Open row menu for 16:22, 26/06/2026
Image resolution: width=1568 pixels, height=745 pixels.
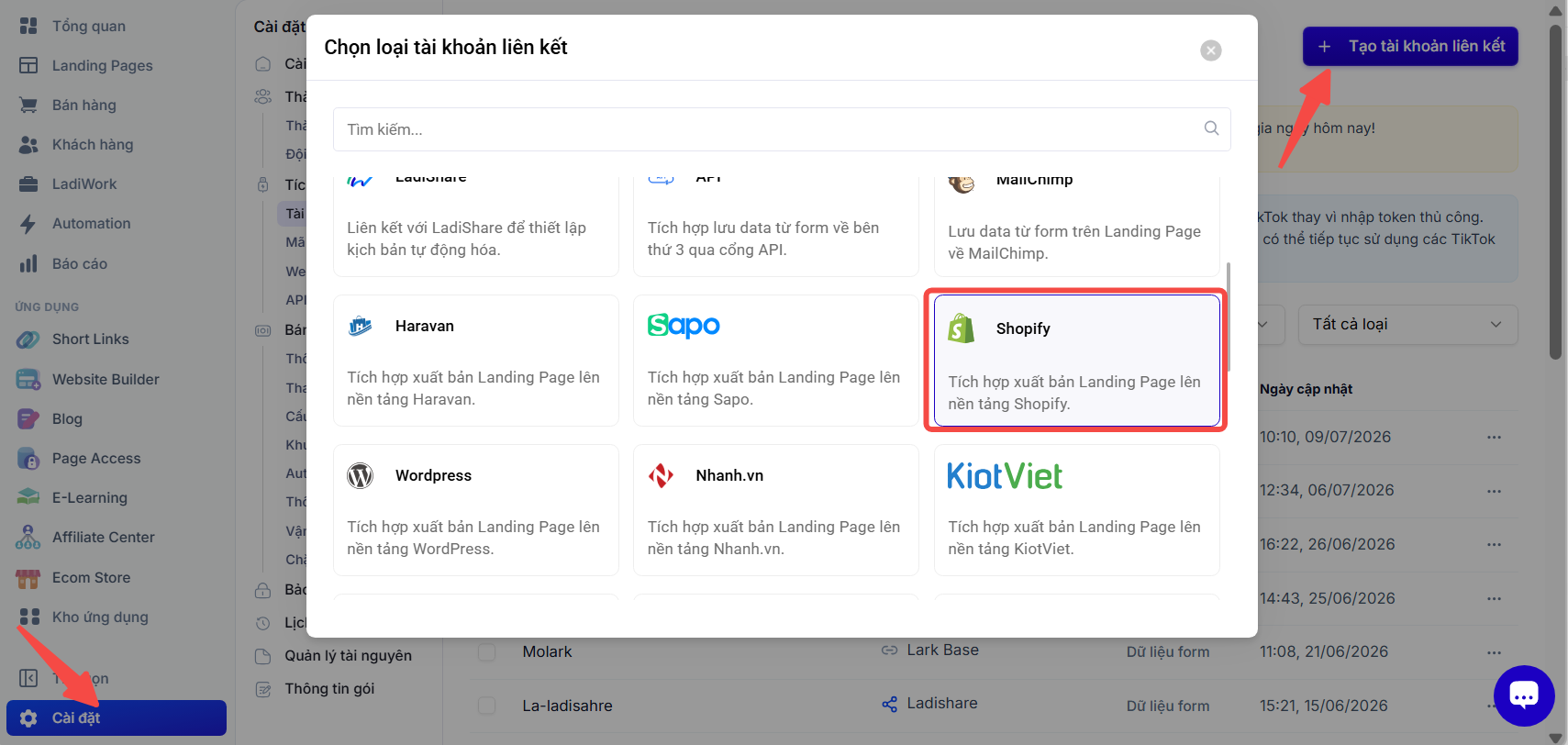coord(1494,544)
